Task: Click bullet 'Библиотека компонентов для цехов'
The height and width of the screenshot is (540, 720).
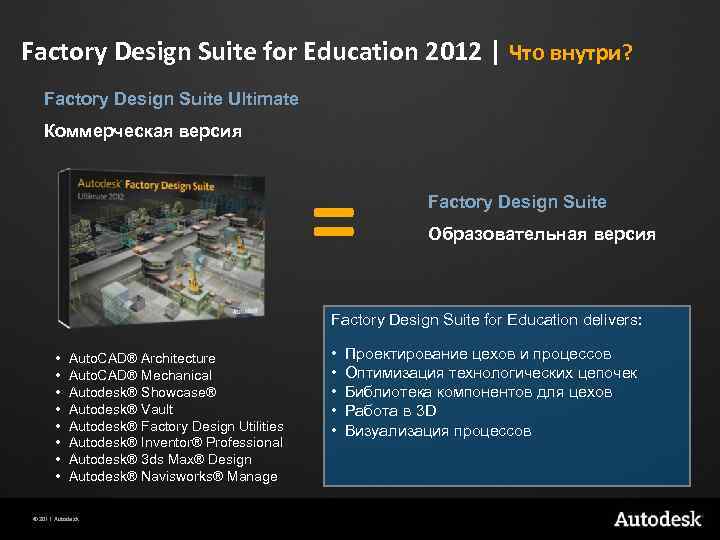Action: click(x=478, y=392)
